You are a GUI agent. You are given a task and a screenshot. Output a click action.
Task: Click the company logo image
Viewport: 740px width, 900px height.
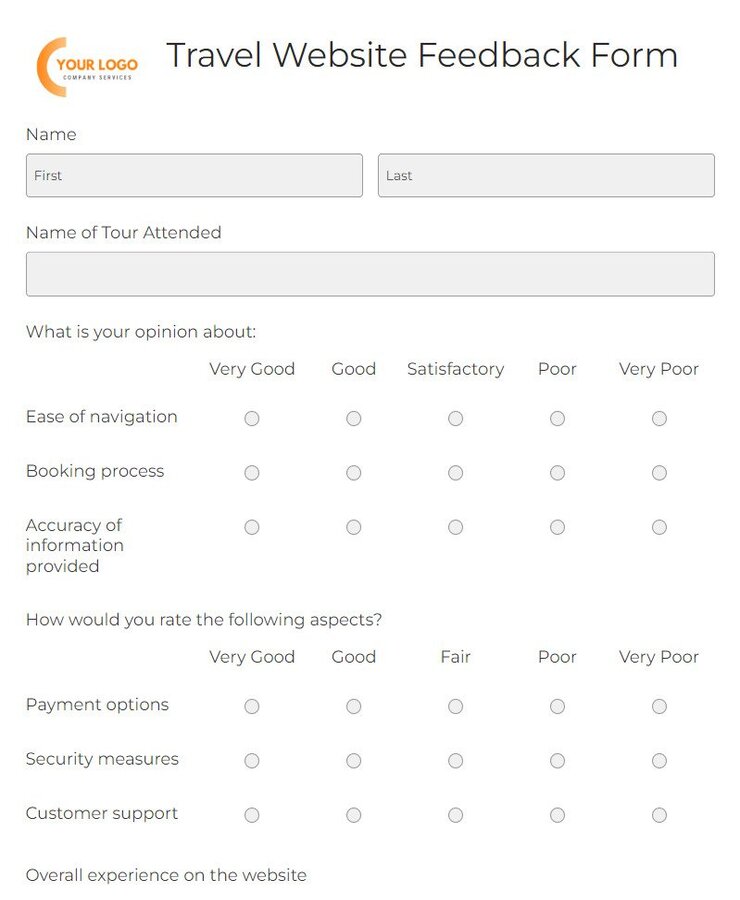coord(87,67)
